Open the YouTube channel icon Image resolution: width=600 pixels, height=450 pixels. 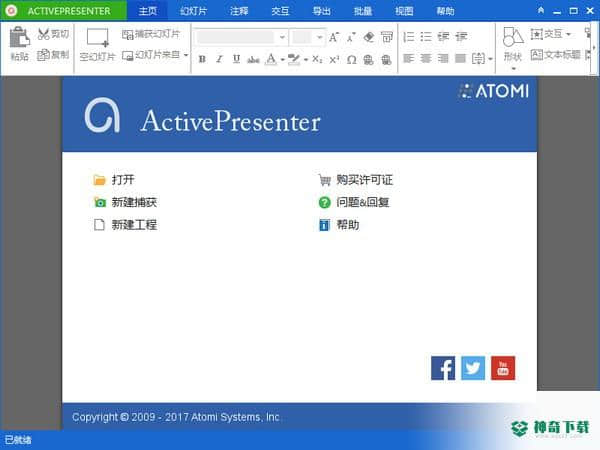pos(503,368)
